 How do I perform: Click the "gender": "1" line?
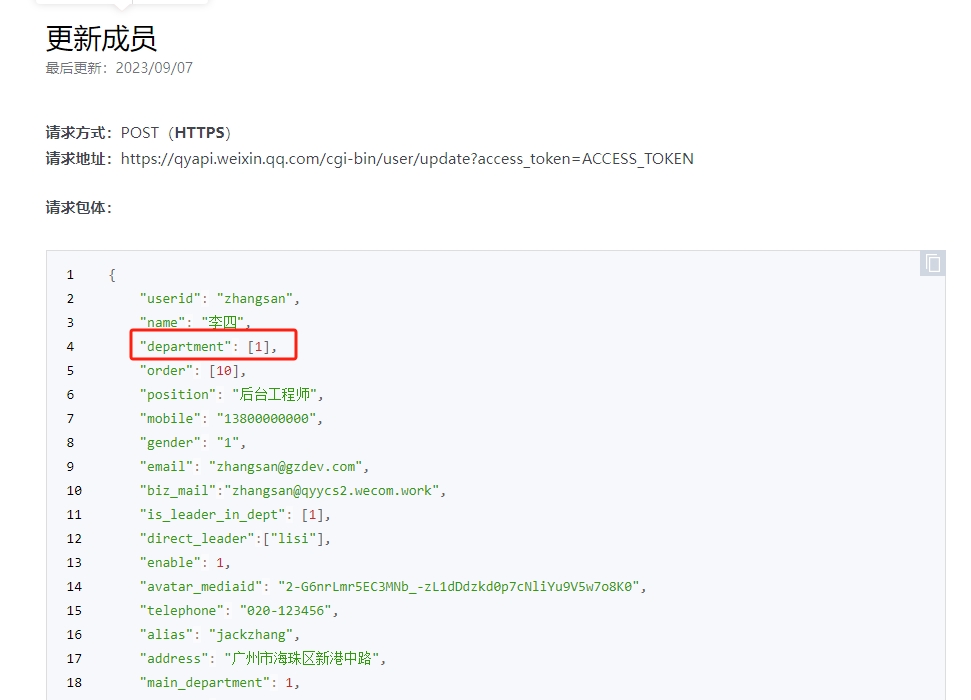tap(193, 443)
